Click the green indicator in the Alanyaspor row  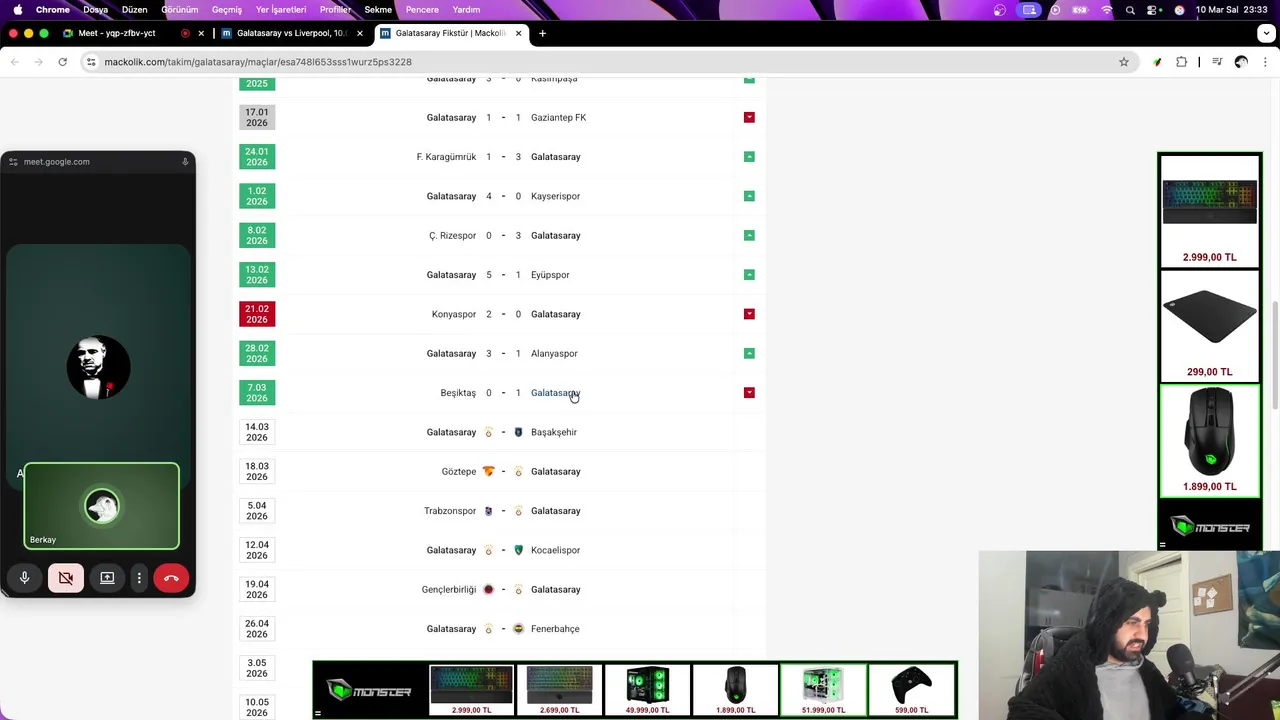pos(749,353)
